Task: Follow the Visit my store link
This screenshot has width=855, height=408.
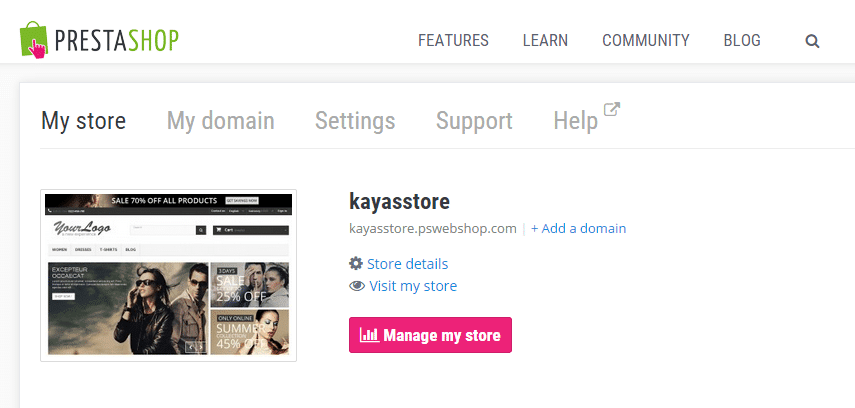Action: [413, 286]
